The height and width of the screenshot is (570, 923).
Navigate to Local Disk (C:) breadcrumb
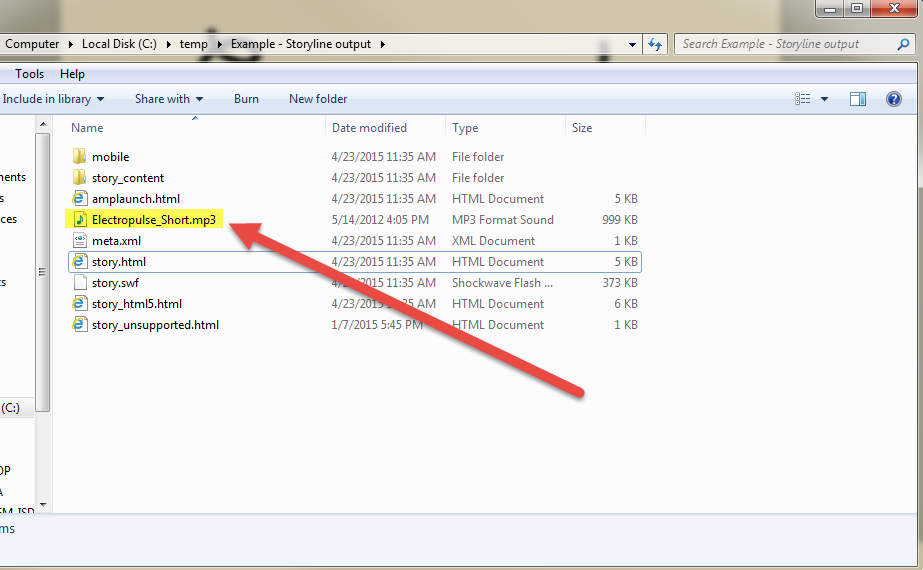click(x=119, y=44)
